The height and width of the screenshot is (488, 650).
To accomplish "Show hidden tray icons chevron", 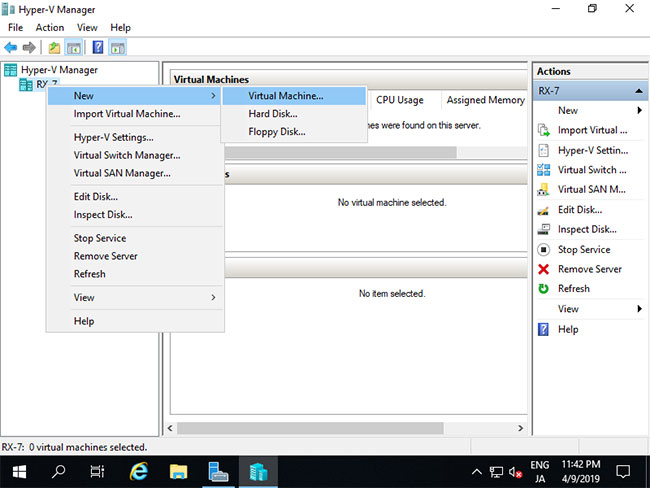I will point(477,472).
